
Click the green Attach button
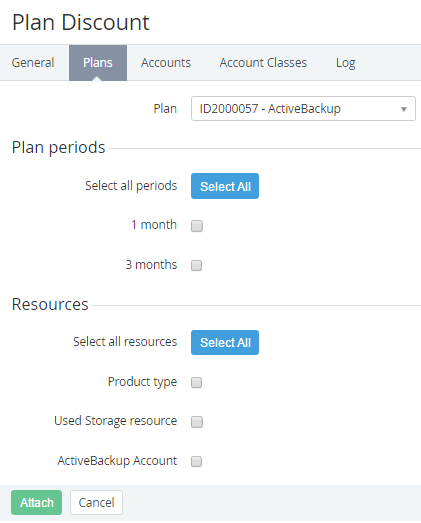(x=36, y=502)
